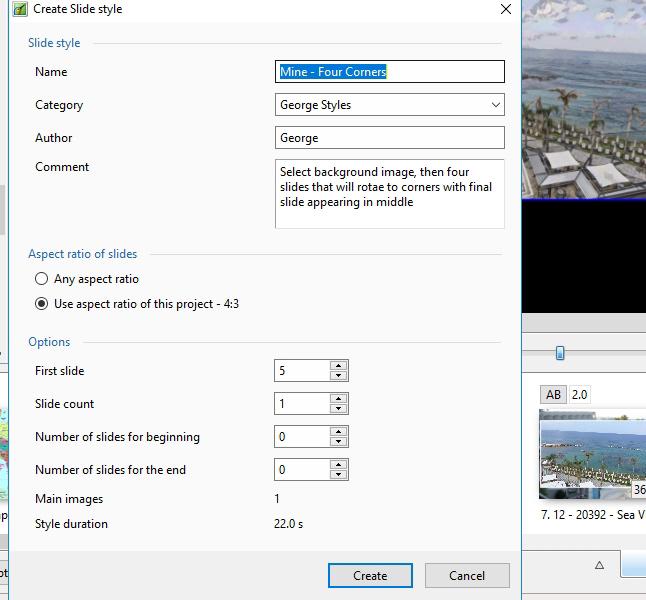
Task: Decrease Number of slides for the end
Action: [339, 474]
